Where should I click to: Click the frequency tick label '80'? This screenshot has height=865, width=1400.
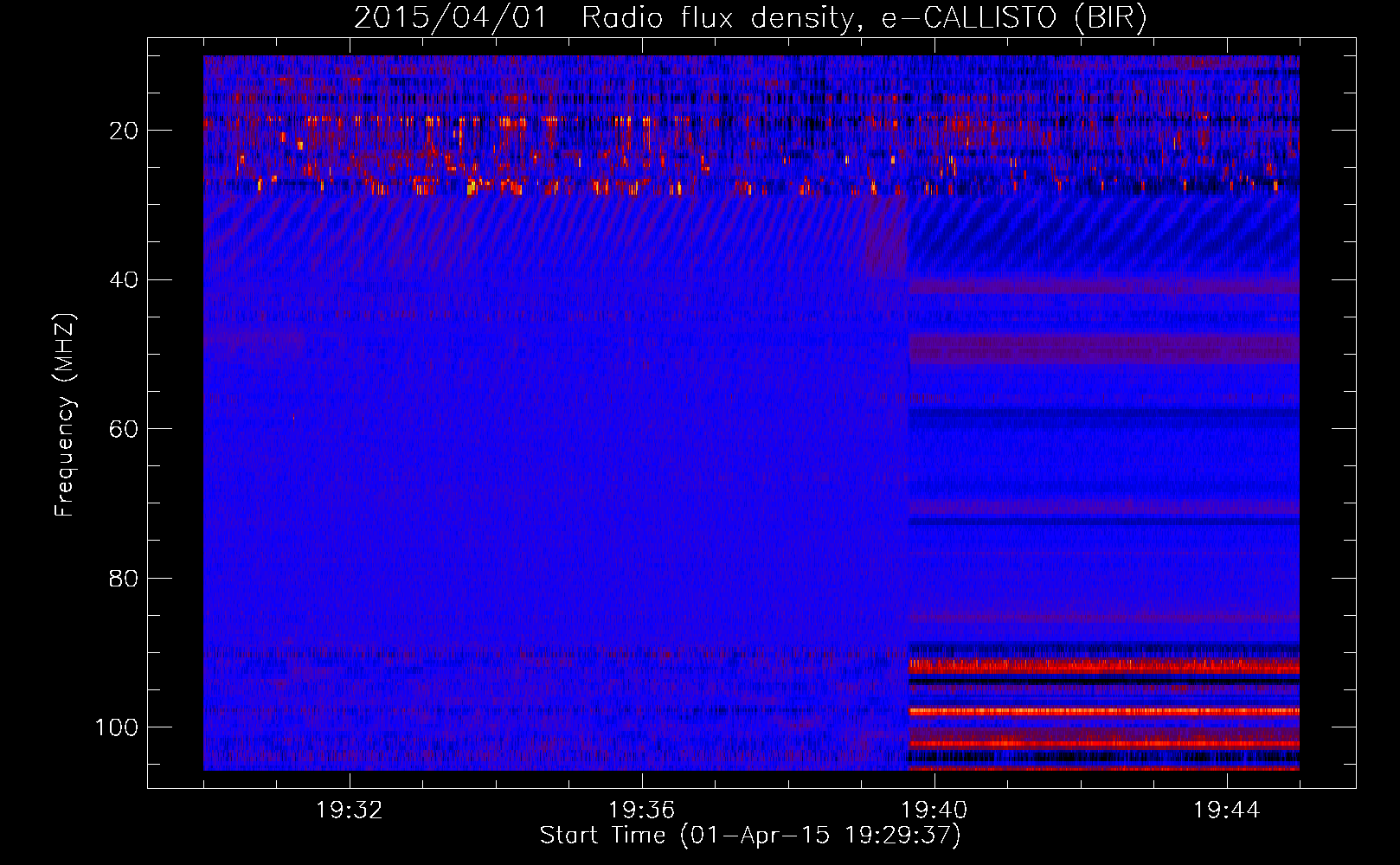[124, 578]
